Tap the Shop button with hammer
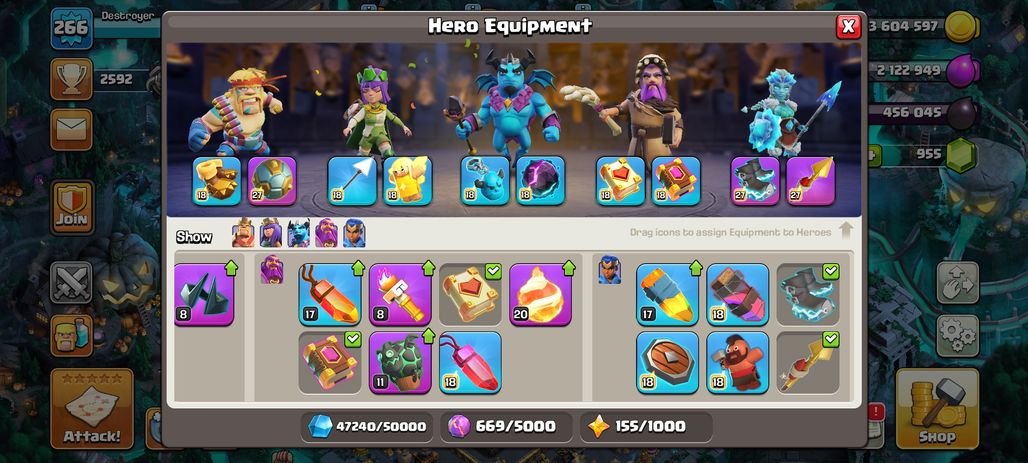 click(x=937, y=408)
